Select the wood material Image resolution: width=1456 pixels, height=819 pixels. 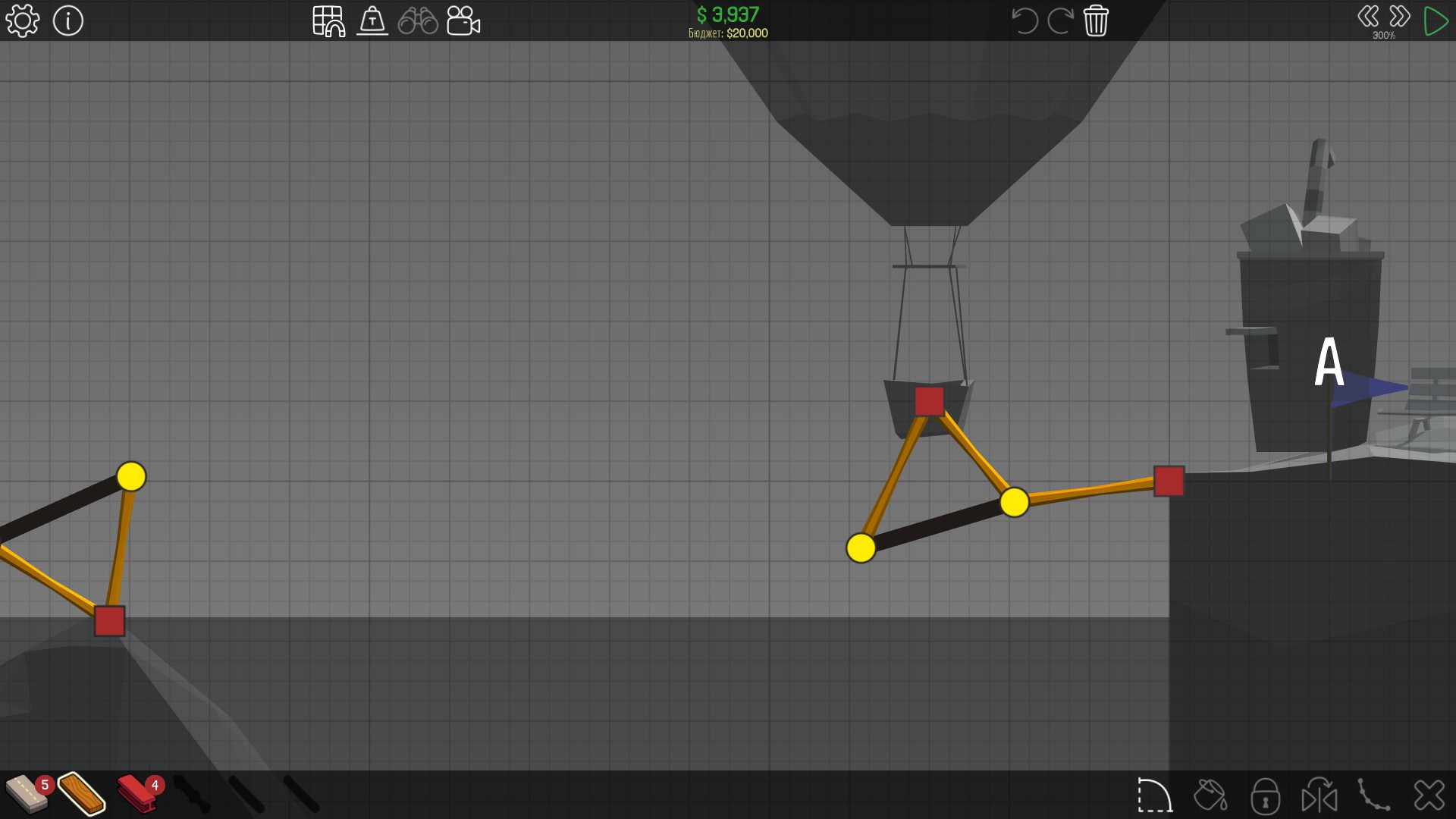click(82, 794)
